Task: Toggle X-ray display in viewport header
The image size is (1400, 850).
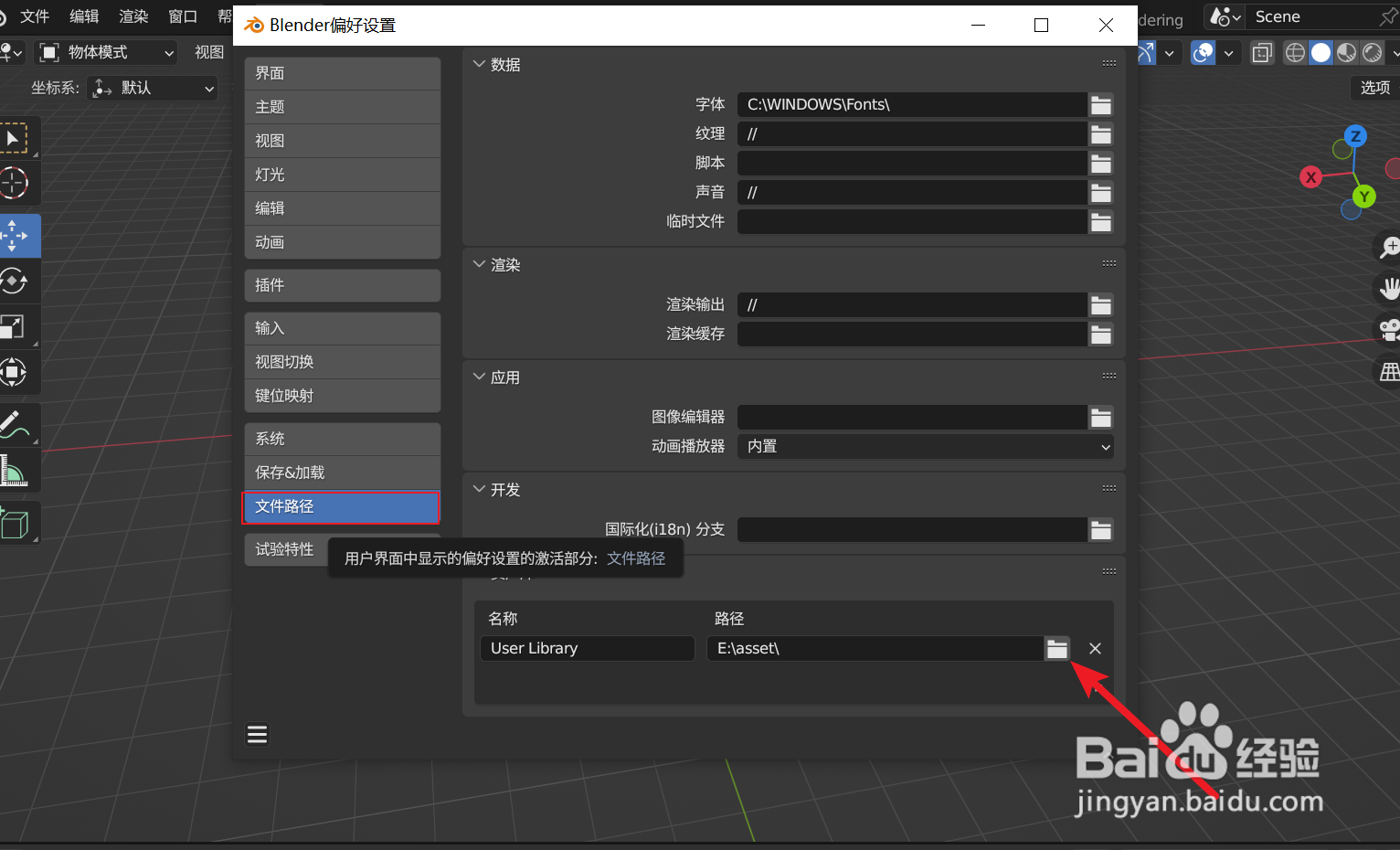Action: 1262,53
